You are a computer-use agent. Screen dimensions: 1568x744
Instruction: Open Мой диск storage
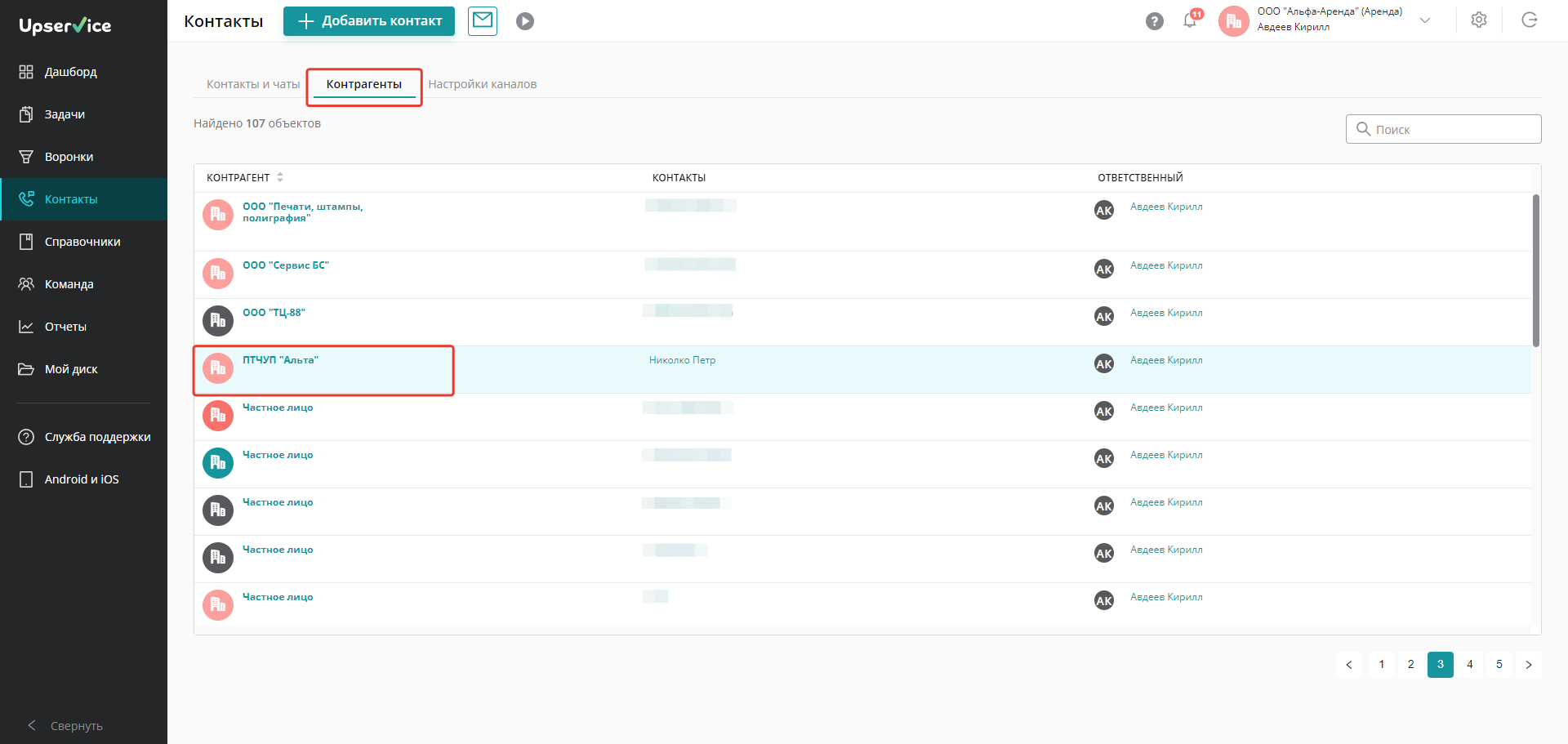pyautogui.click(x=83, y=369)
